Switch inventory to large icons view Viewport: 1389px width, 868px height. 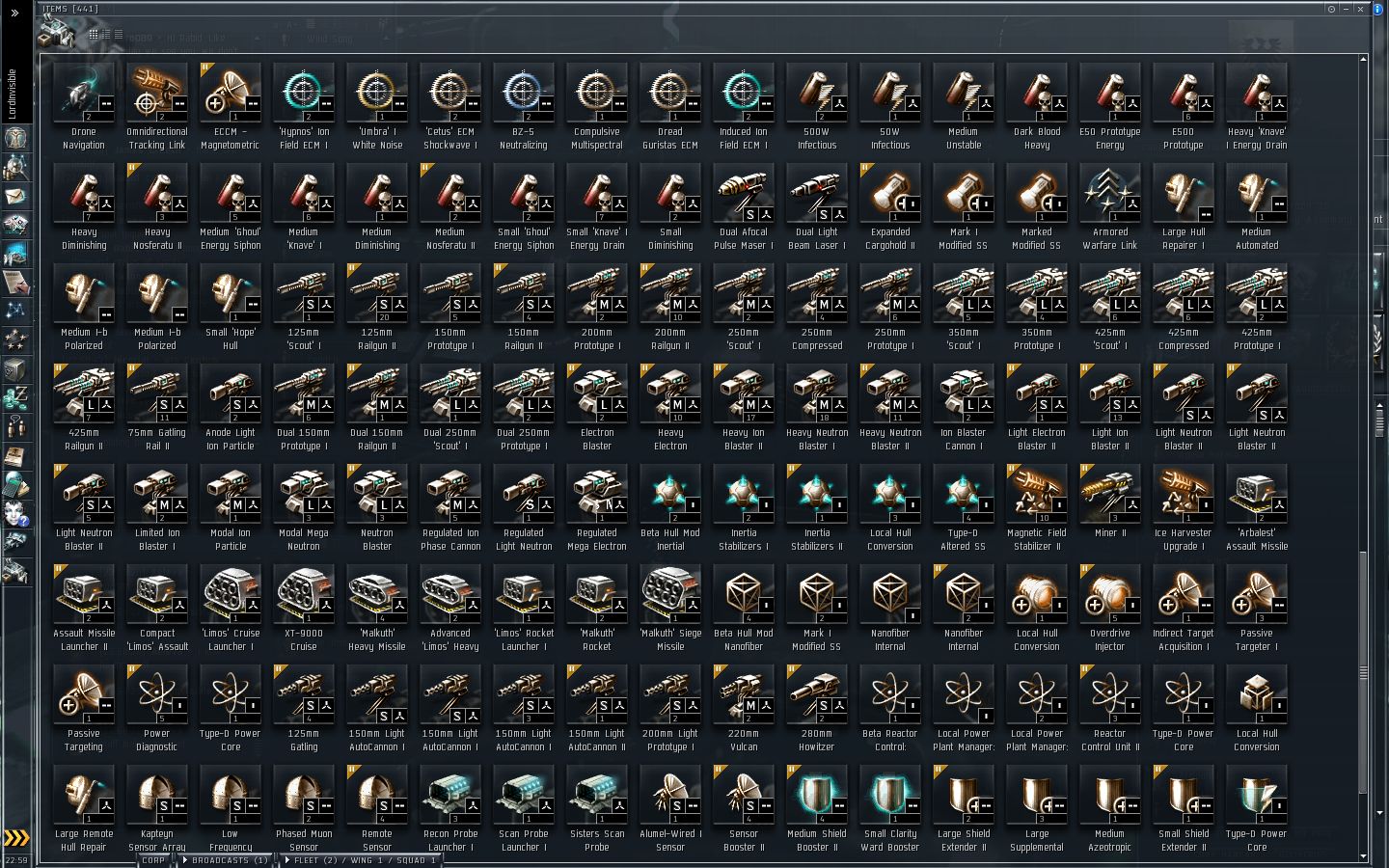(94, 34)
